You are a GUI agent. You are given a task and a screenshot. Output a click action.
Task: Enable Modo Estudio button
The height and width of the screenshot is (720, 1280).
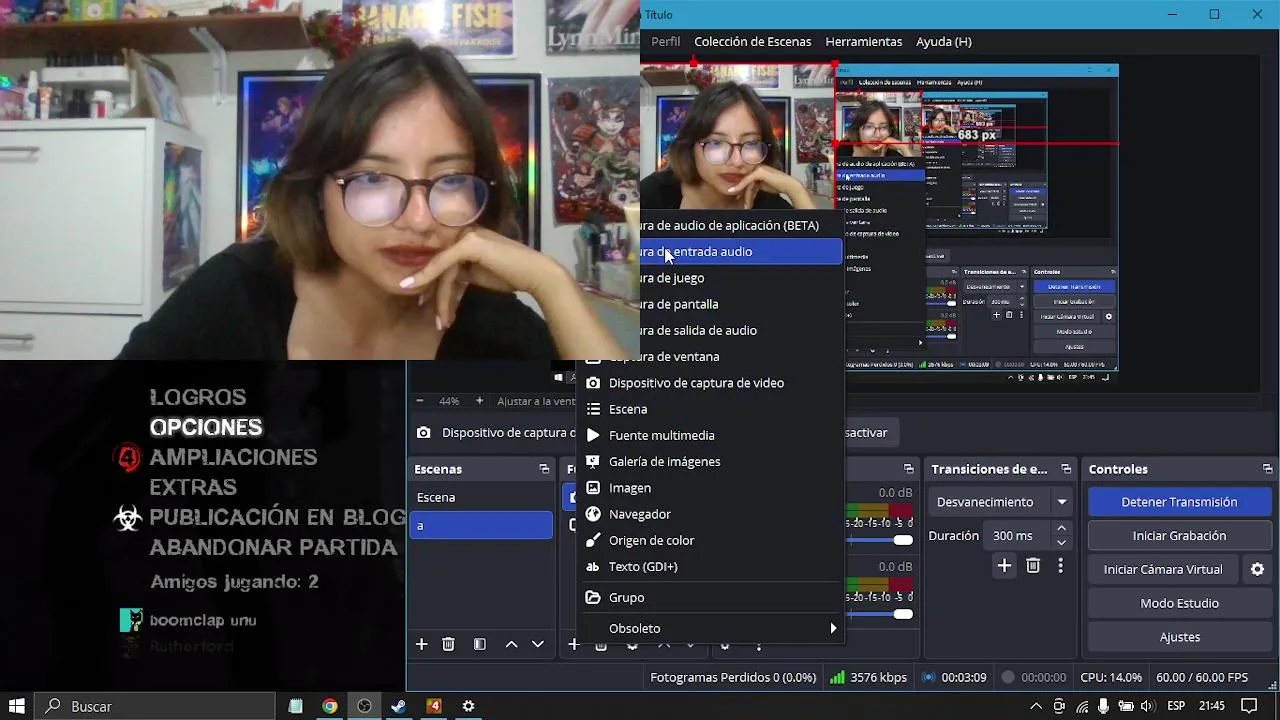[1179, 603]
